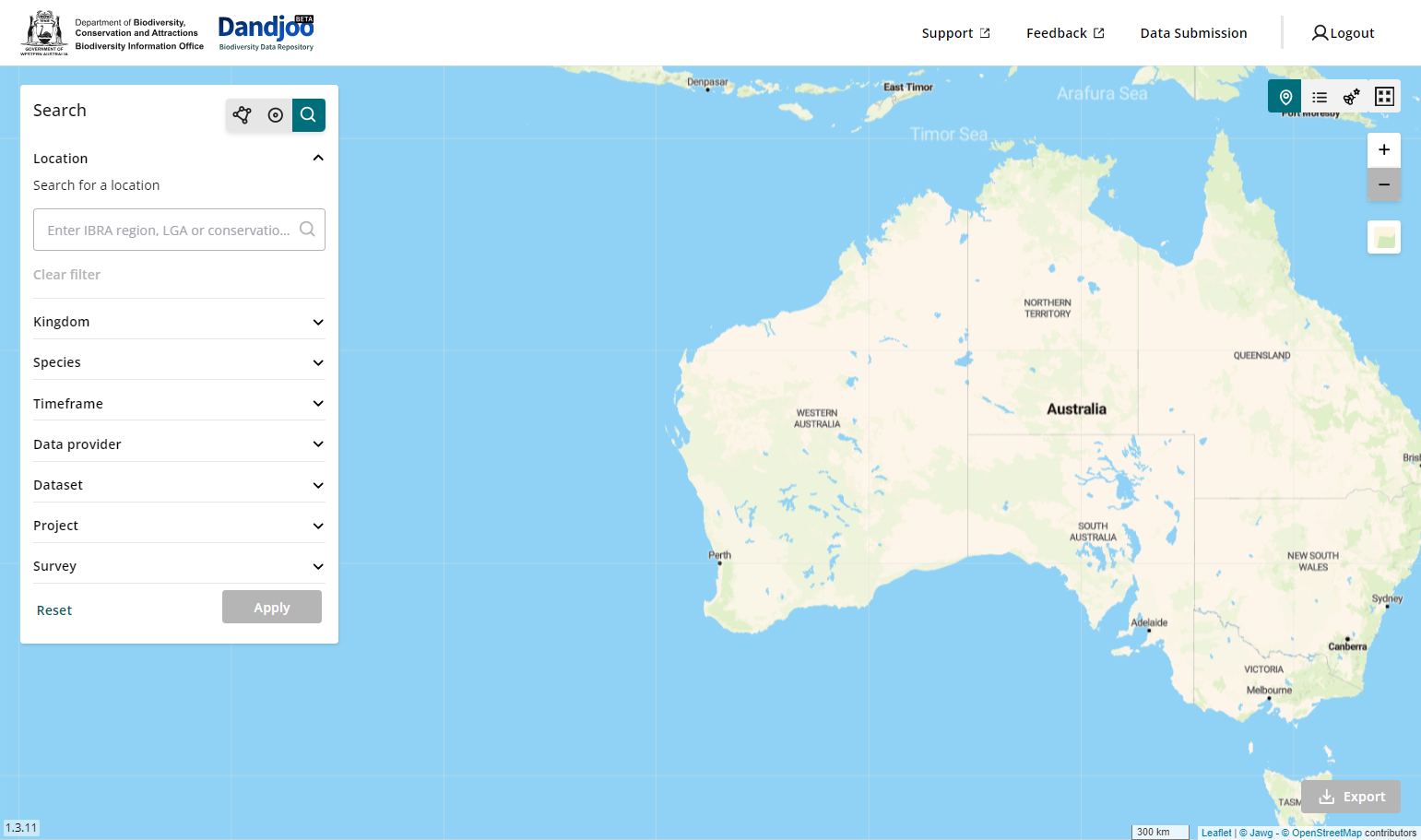Expand the Timeframe filter
The height and width of the screenshot is (840, 1421).
(x=179, y=404)
